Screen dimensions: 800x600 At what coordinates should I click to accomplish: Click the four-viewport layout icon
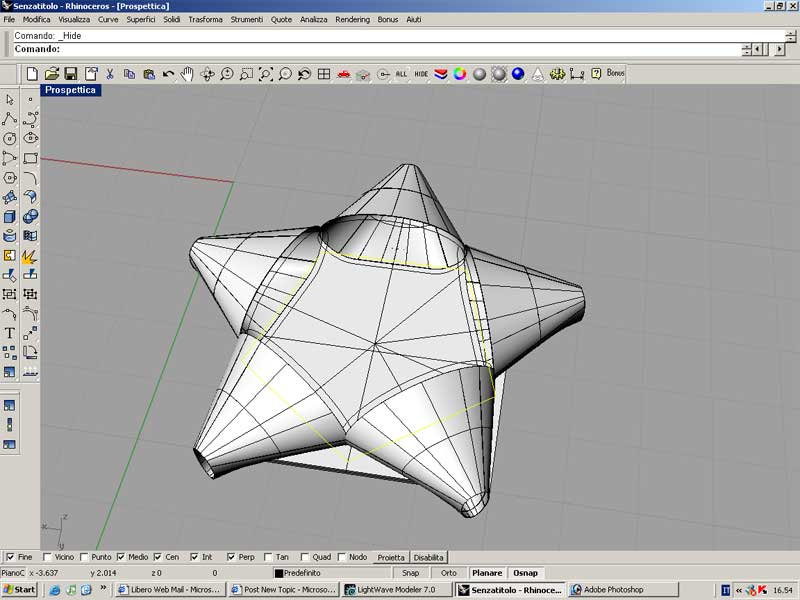click(x=324, y=74)
